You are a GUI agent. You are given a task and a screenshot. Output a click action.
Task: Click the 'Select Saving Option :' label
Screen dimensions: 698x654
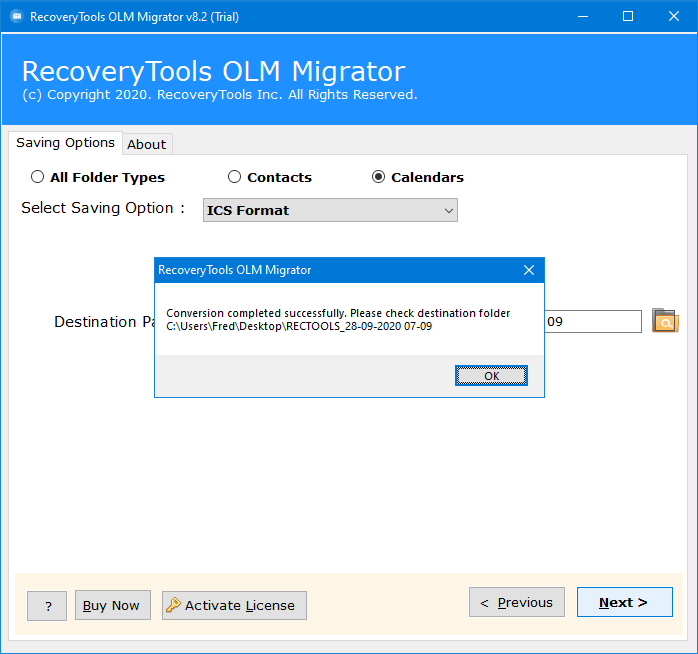103,208
